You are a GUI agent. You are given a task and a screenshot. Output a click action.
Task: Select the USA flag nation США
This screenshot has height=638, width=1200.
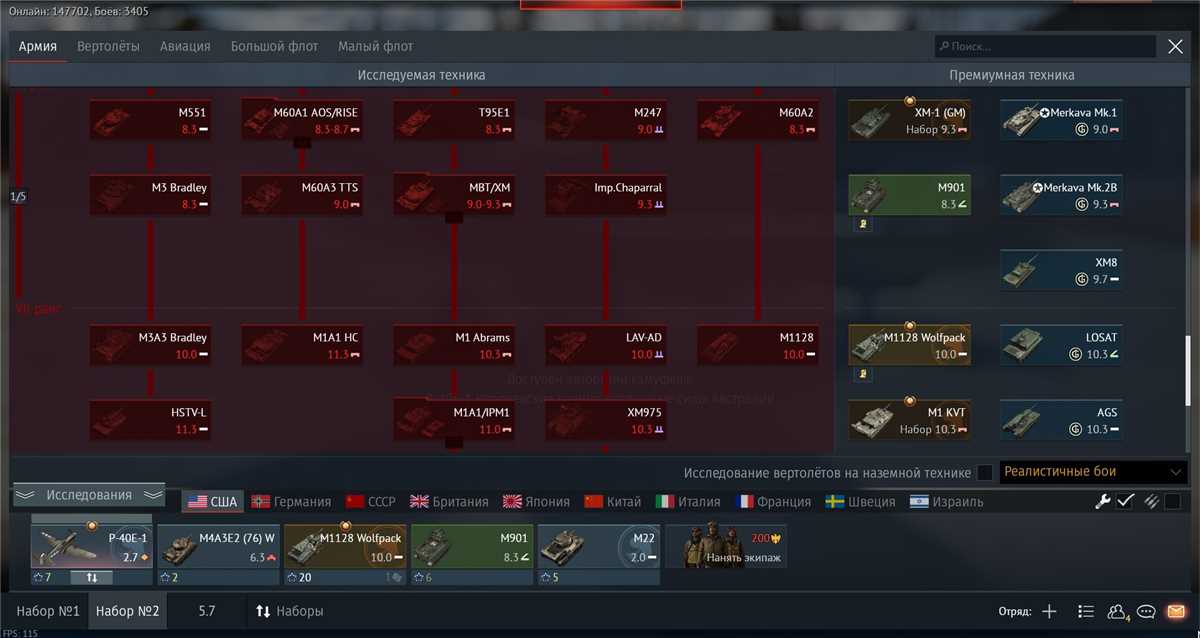click(x=213, y=502)
